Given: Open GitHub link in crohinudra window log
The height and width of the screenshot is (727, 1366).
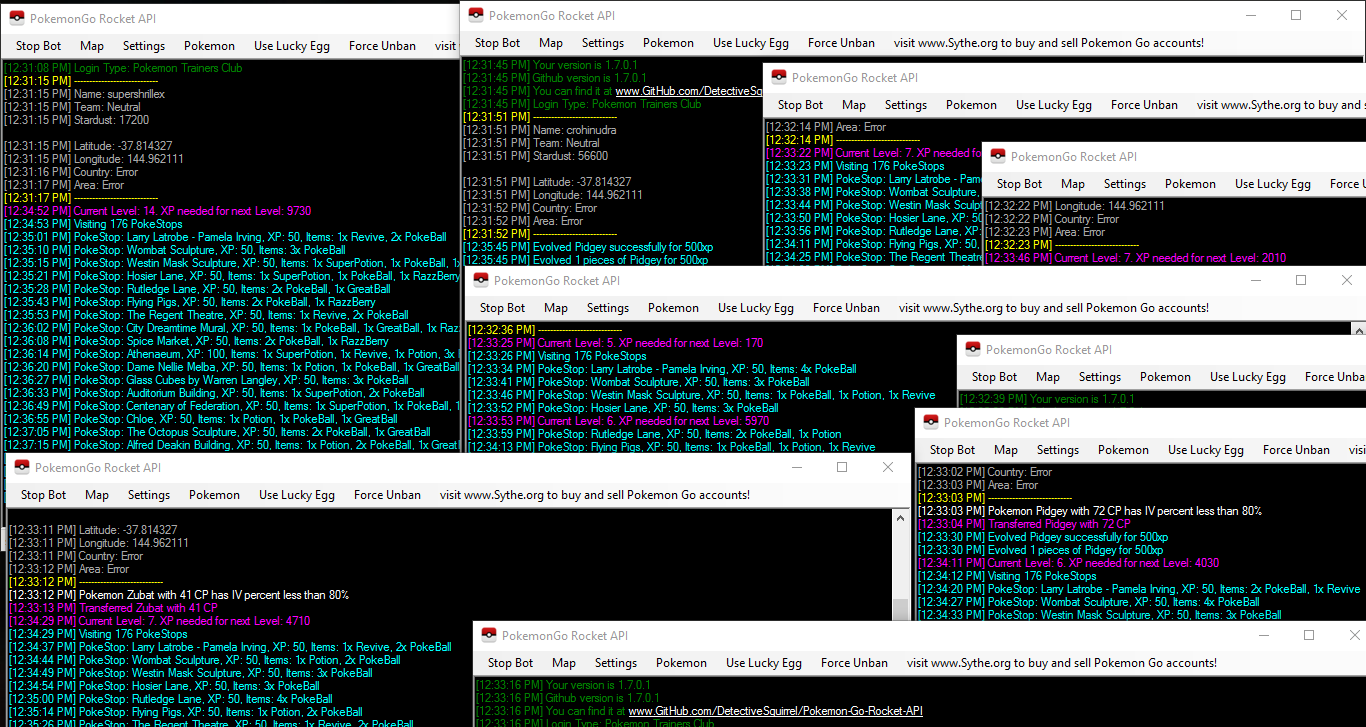Looking at the screenshot, I should pyautogui.click(x=689, y=91).
